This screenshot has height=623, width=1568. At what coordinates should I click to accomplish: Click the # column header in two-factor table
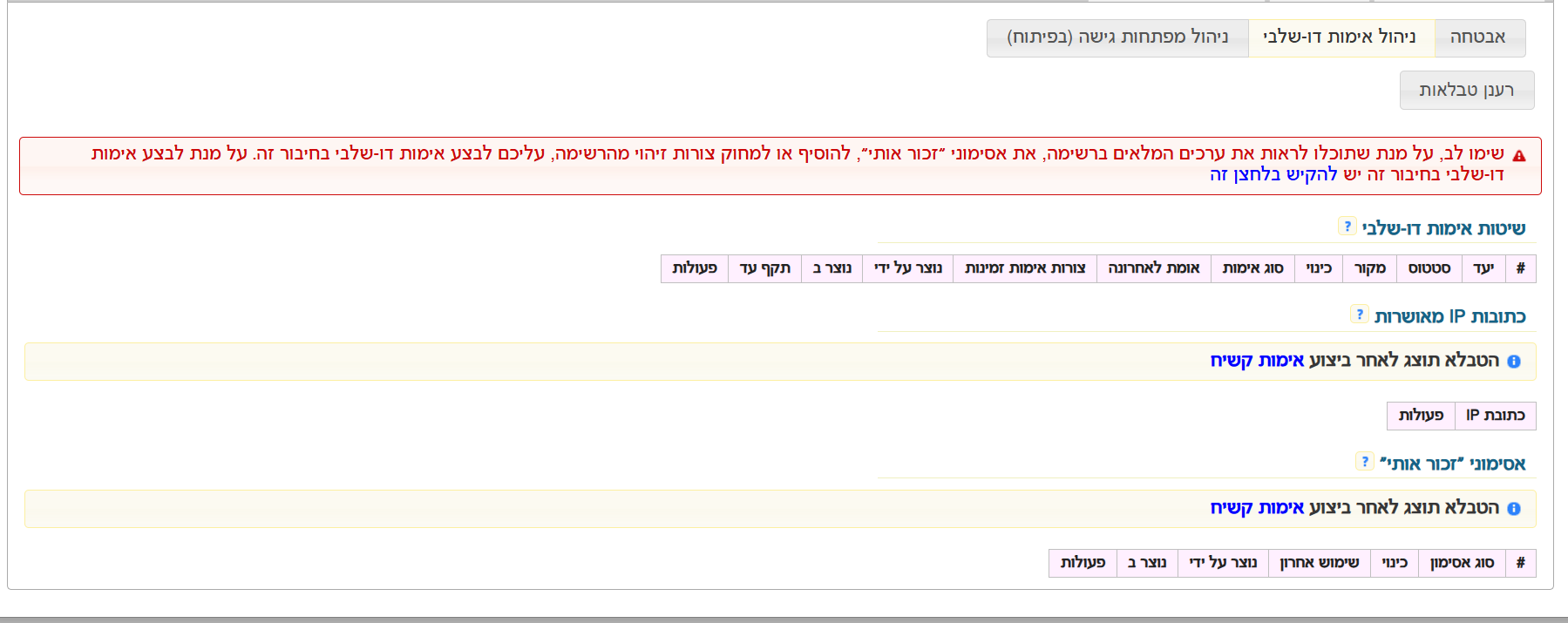tap(1520, 268)
